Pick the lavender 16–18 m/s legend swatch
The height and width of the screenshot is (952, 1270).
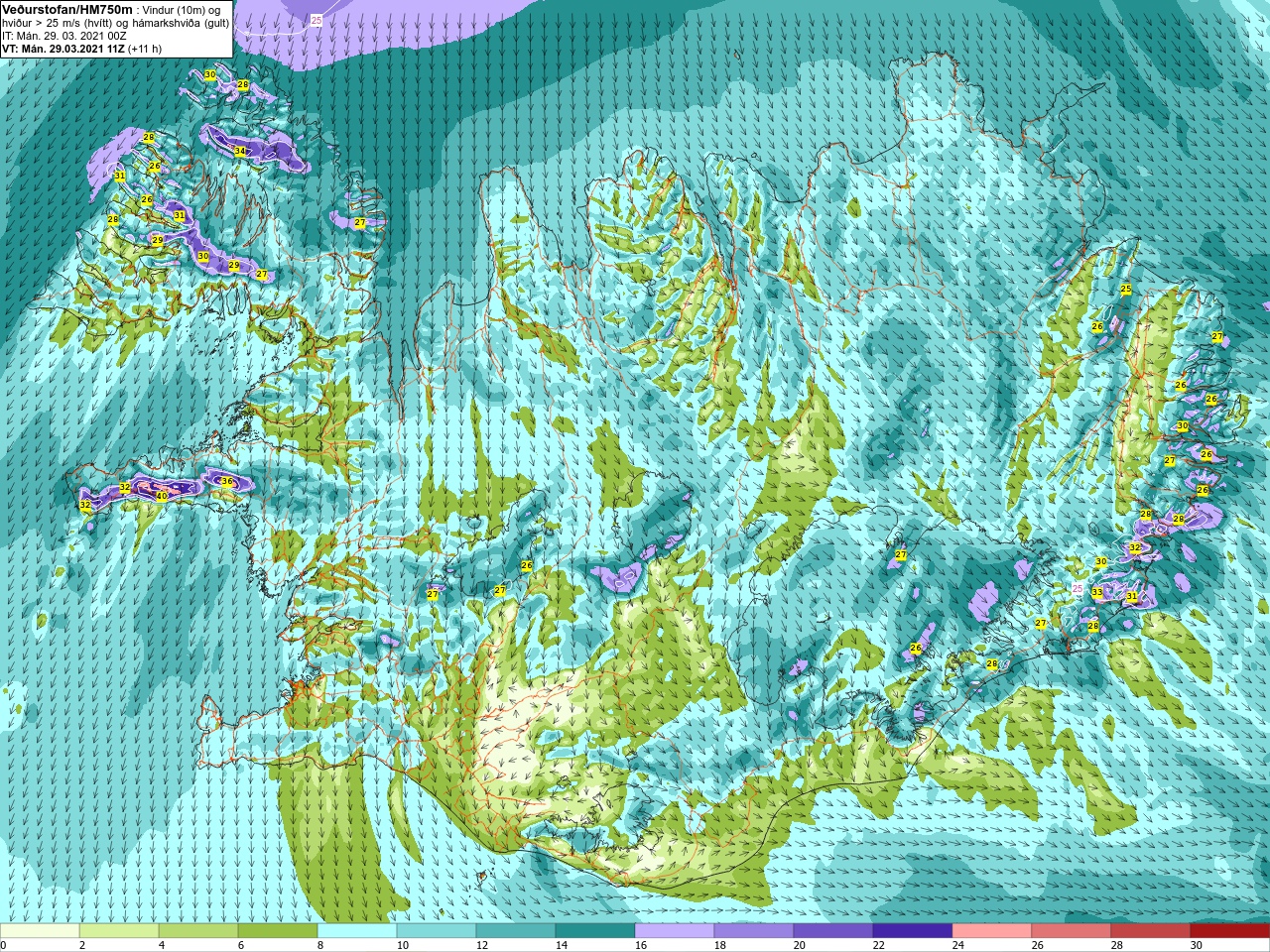pyautogui.click(x=675, y=930)
